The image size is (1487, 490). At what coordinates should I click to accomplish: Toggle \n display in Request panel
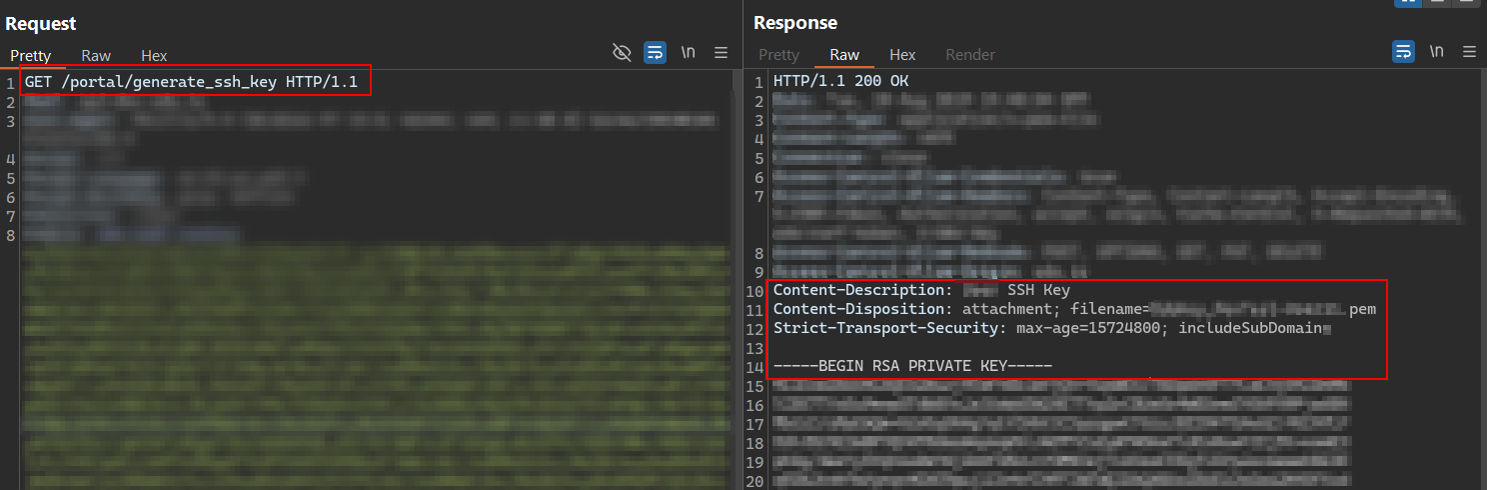click(688, 52)
